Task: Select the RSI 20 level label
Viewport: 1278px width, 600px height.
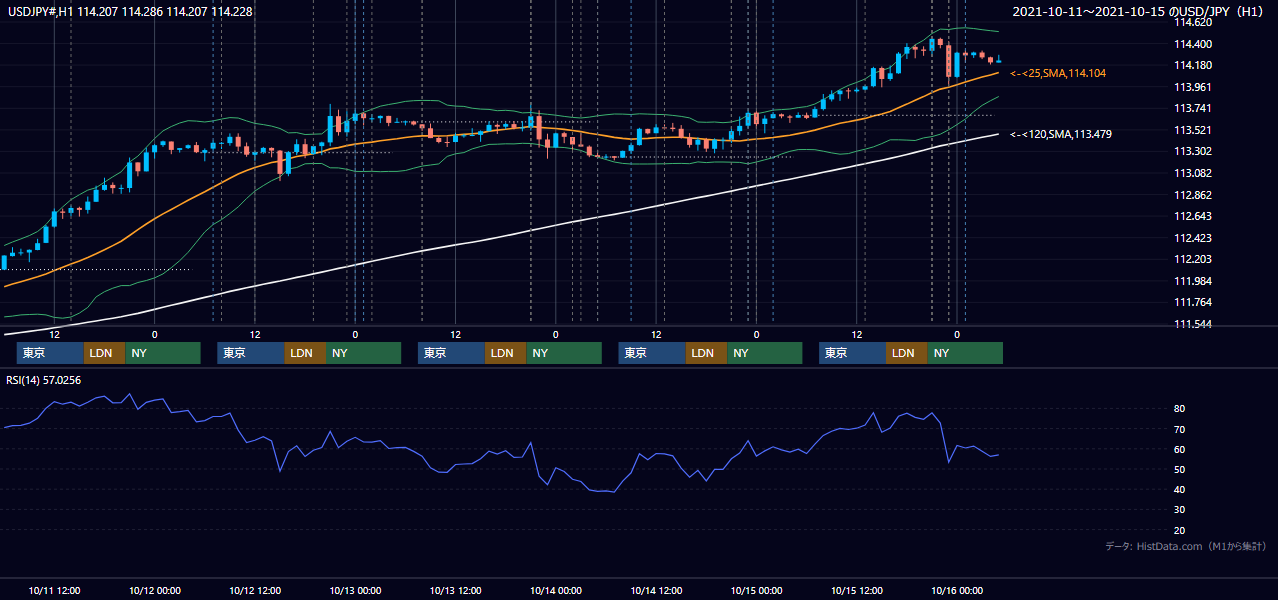Action: coord(1179,530)
